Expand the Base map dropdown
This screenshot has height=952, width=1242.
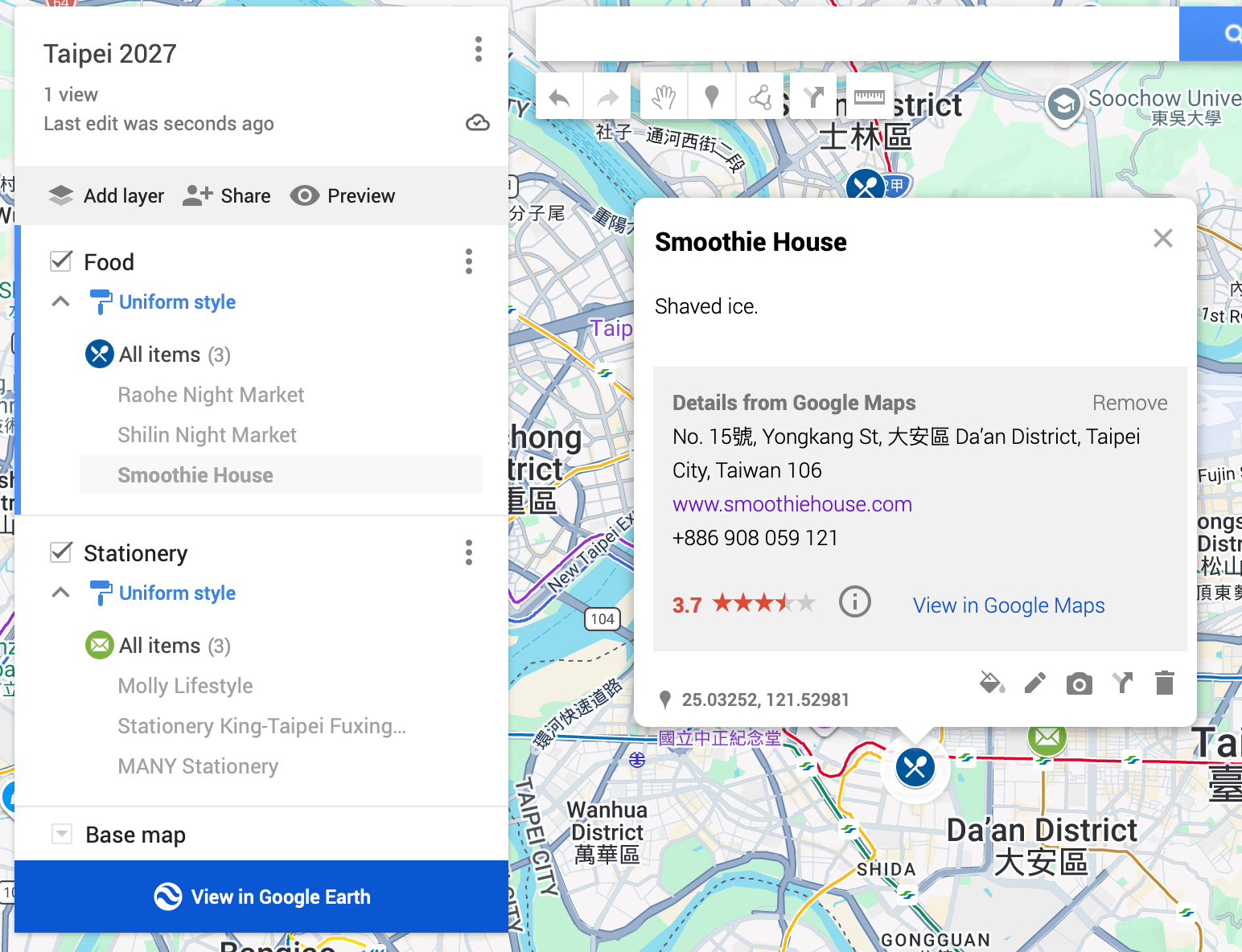point(62,834)
